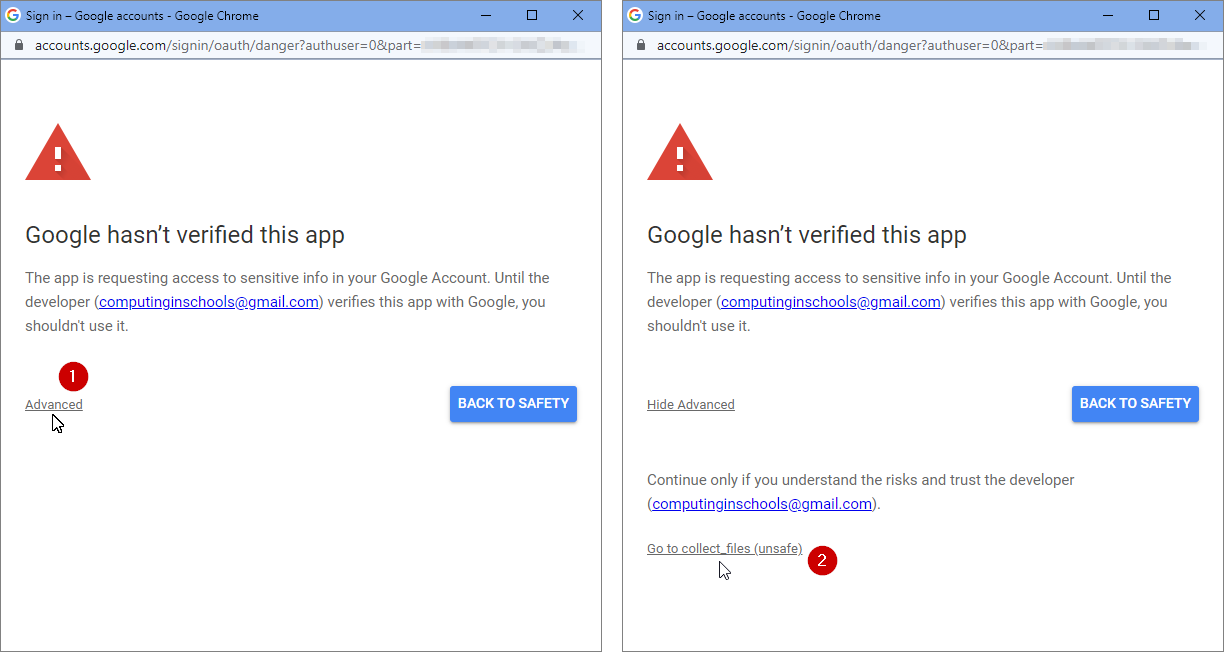Open developer email link below the 'Continue only' sentence
Image resolution: width=1224 pixels, height=652 pixels.
pyautogui.click(x=762, y=504)
